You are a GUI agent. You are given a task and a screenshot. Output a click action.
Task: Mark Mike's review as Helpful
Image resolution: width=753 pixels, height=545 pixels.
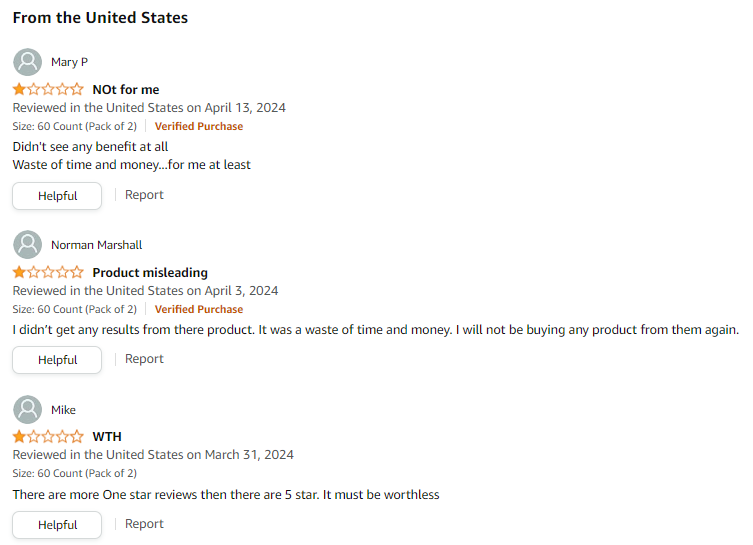[x=57, y=525]
